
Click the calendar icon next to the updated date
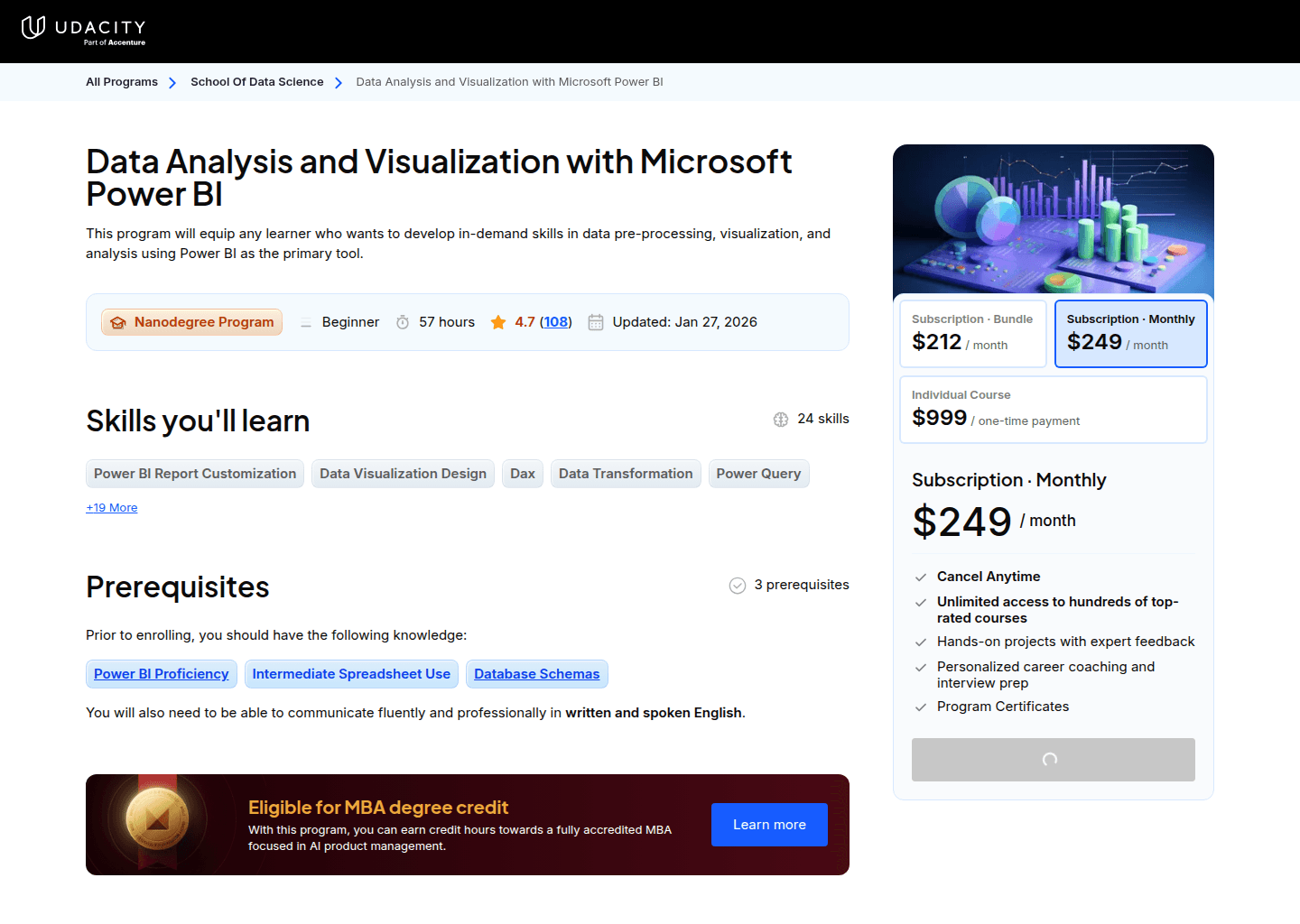tap(596, 321)
